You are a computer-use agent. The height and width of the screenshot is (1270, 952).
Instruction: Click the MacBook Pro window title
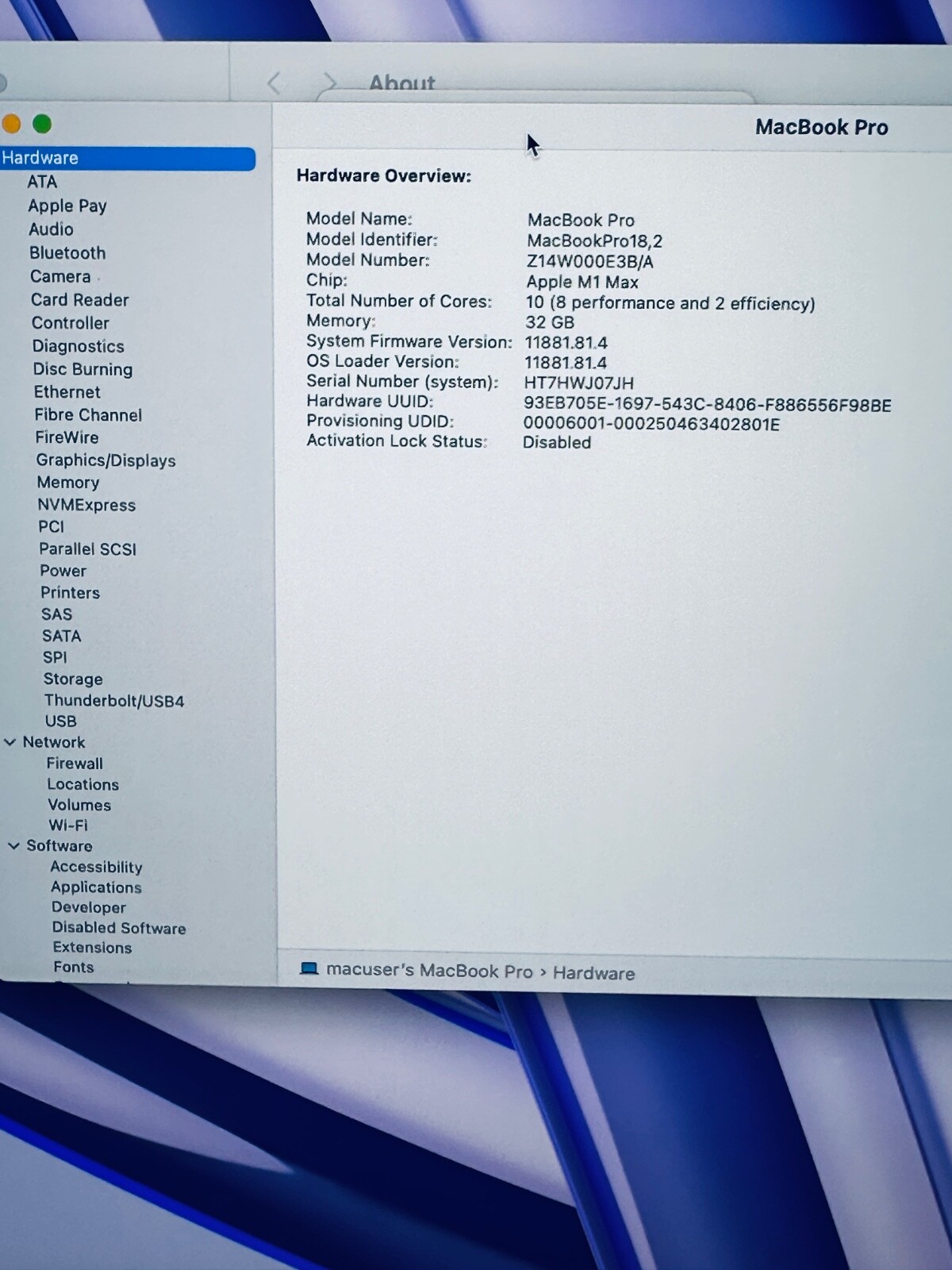[x=822, y=127]
